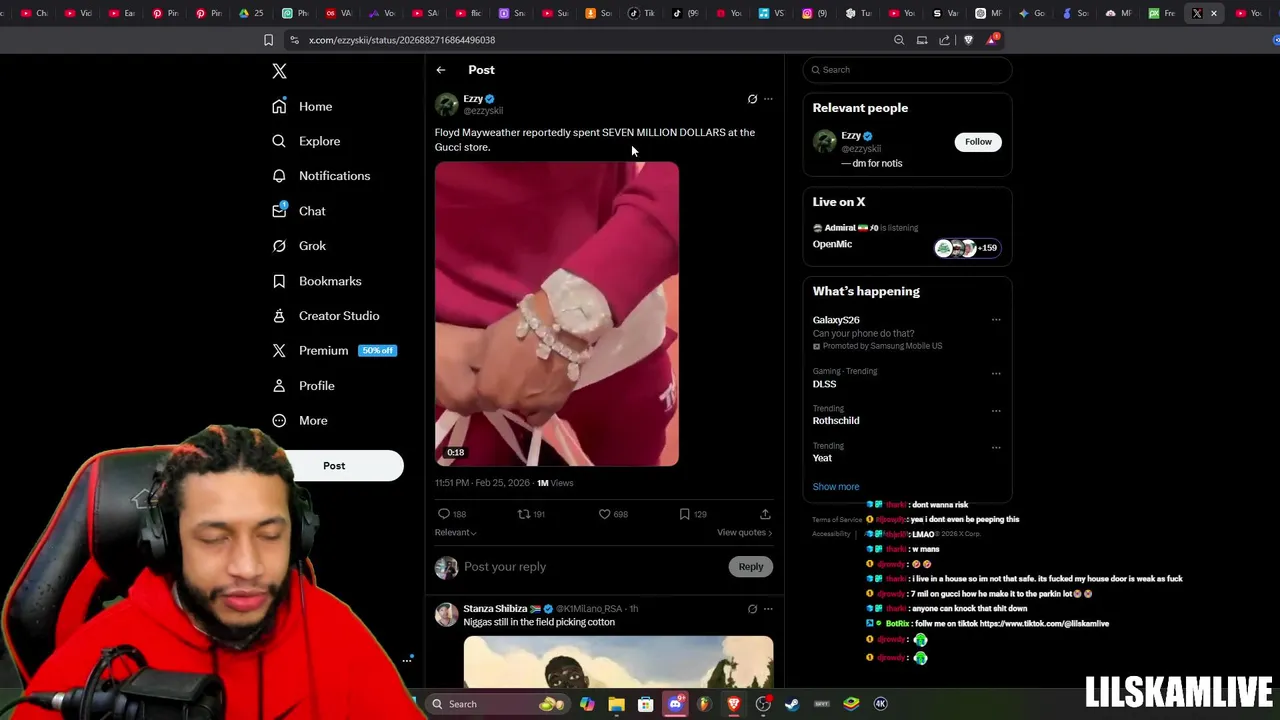Click the listener avatars with +159
This screenshot has width=1280, height=720.
(967, 248)
